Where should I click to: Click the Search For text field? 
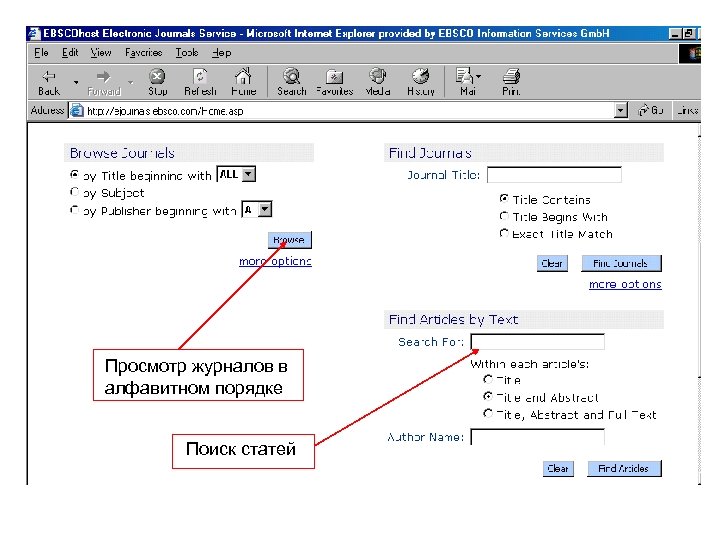coord(538,342)
